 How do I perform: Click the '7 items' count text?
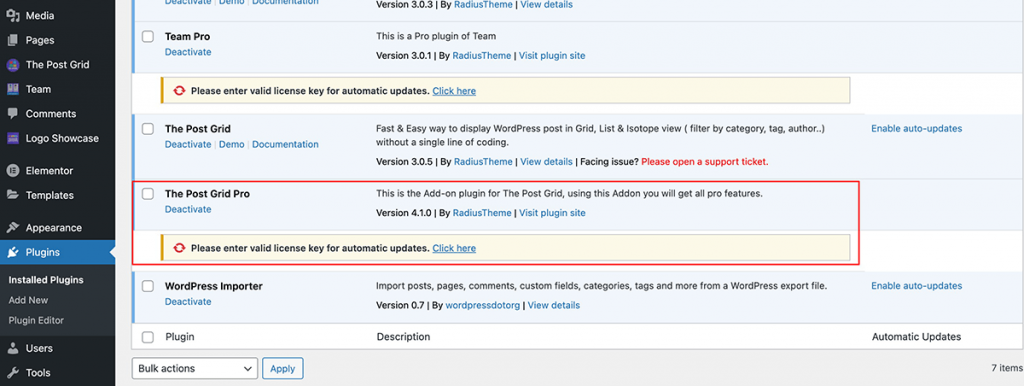point(1007,368)
